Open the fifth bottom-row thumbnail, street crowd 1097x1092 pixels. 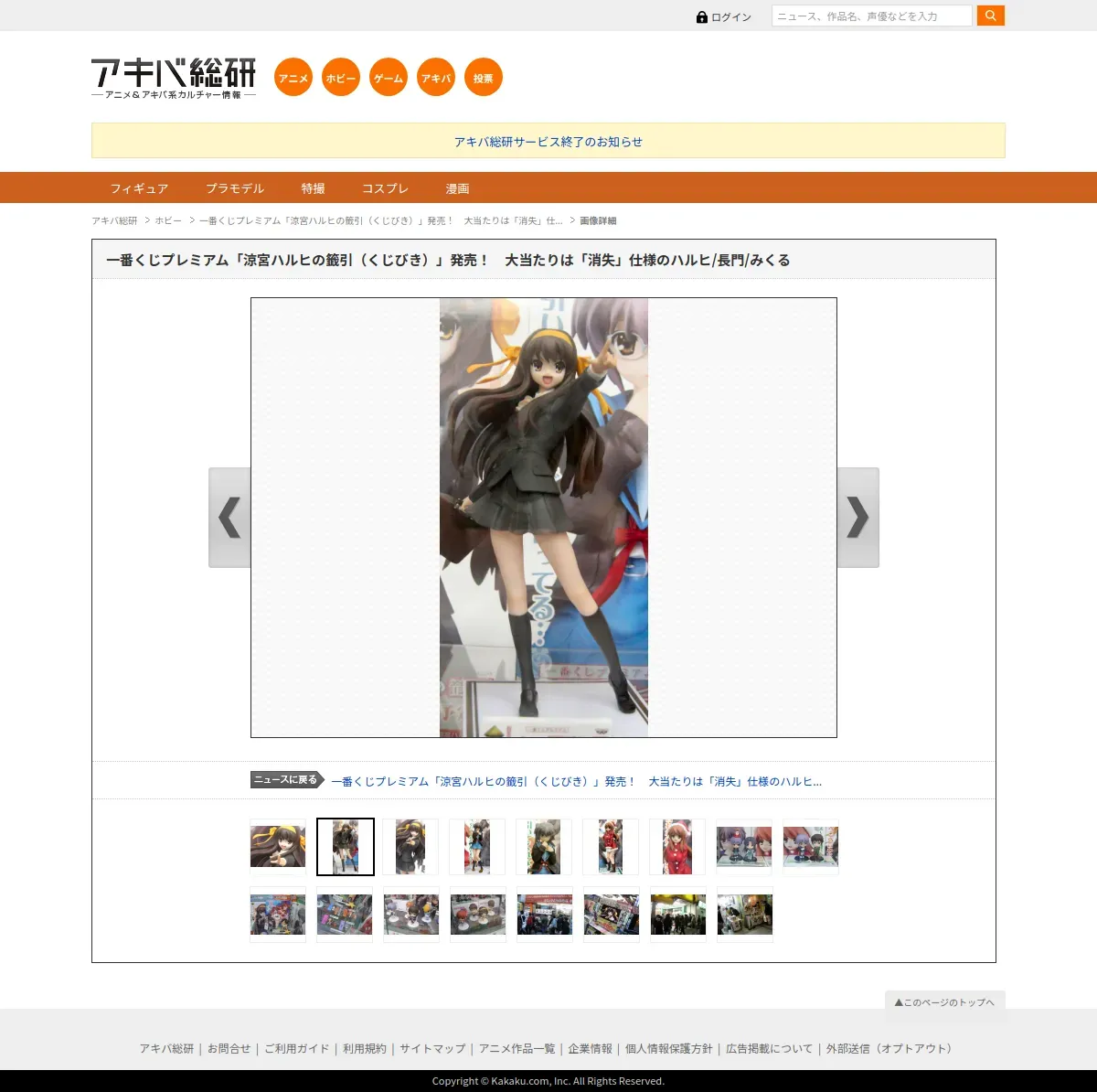tap(545, 915)
